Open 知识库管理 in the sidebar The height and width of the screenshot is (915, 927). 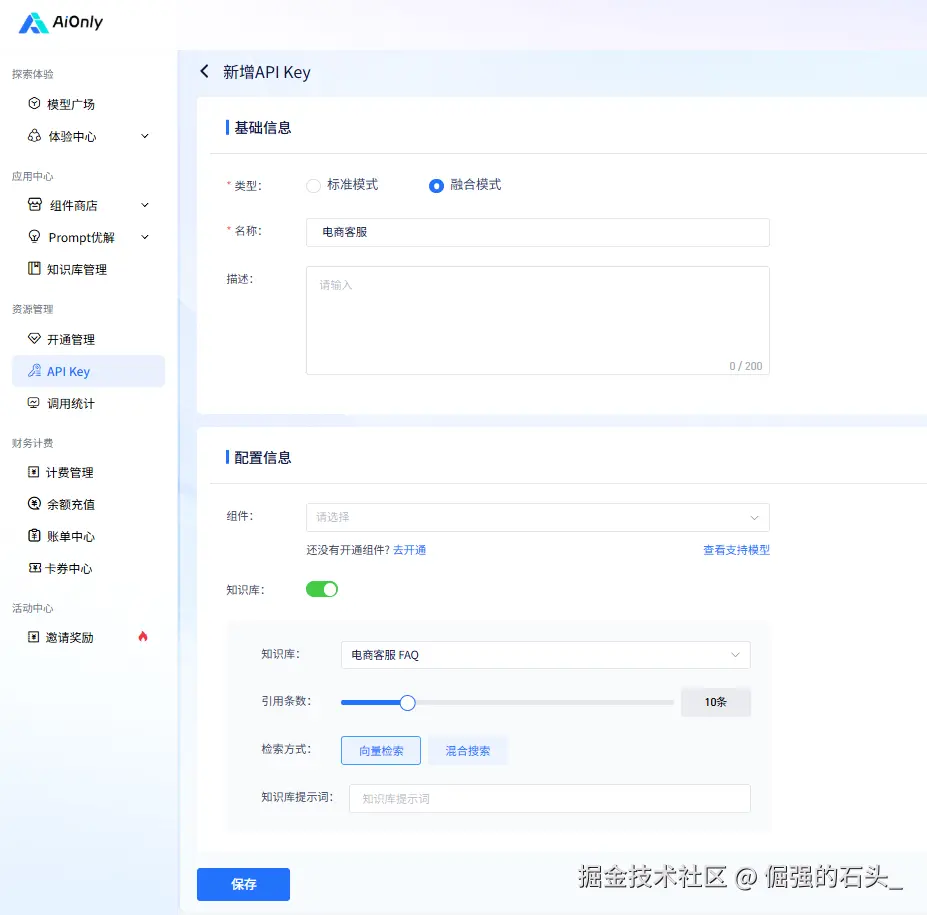[x=77, y=269]
